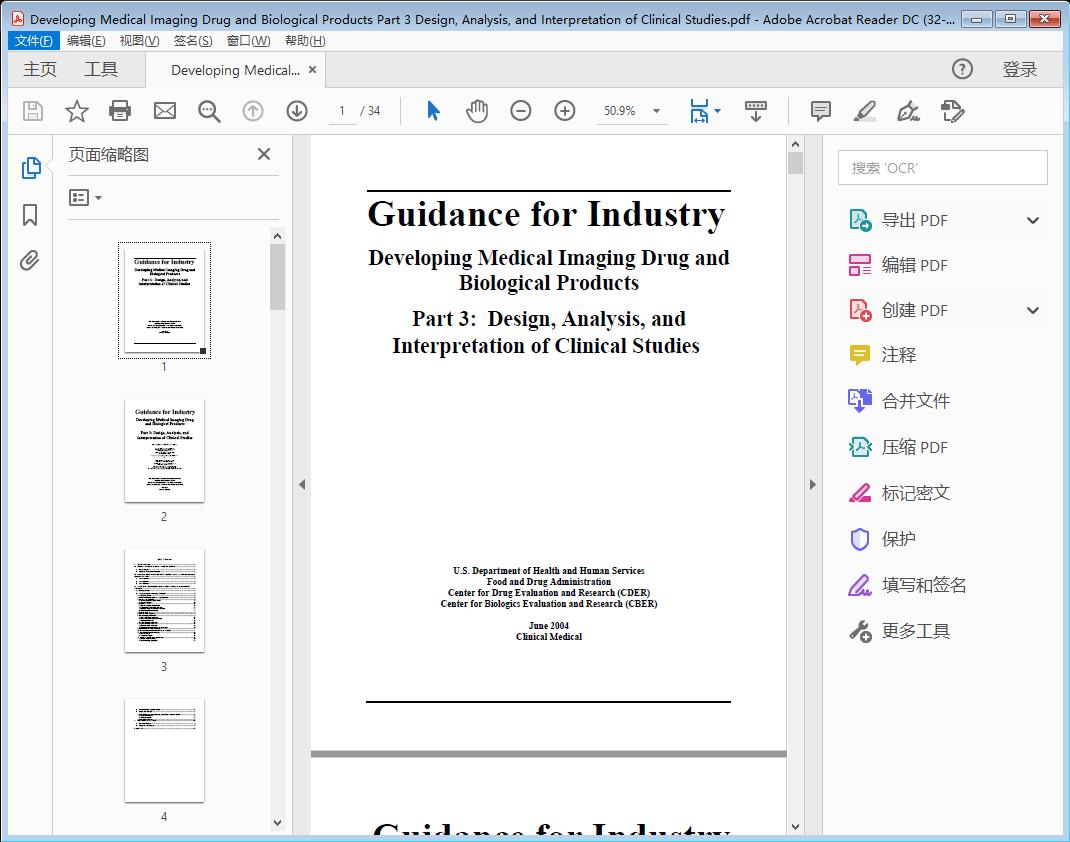Show page thumbnails panel icon
1070x842 pixels.
[31, 168]
